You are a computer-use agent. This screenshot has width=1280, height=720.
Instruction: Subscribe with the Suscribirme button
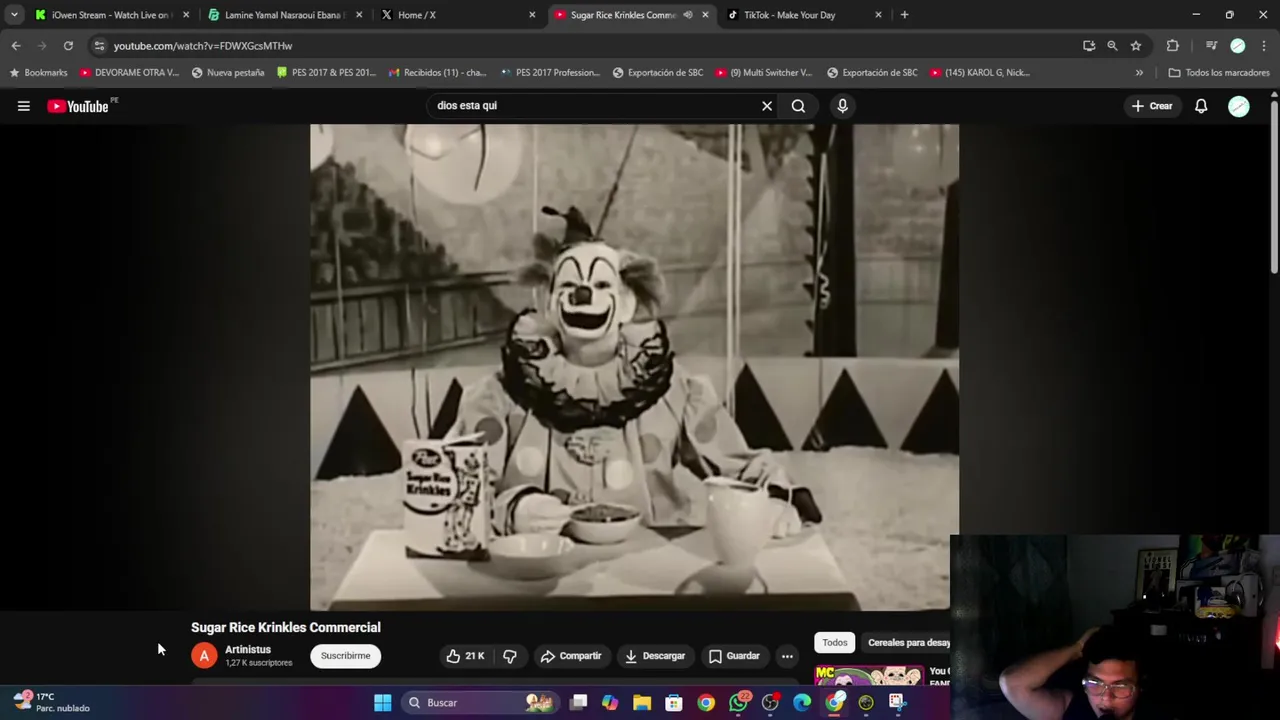click(x=345, y=656)
